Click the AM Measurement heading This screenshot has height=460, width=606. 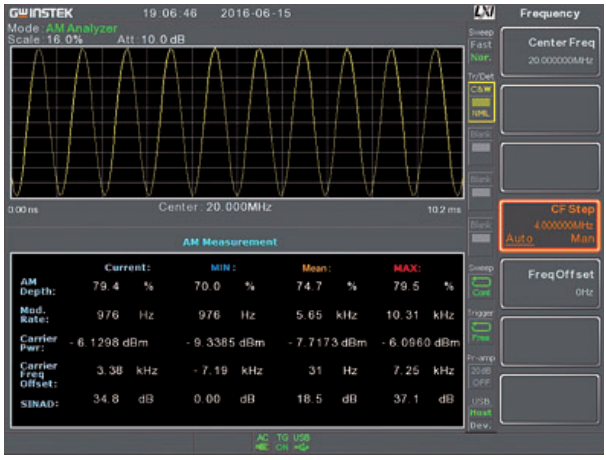point(230,242)
